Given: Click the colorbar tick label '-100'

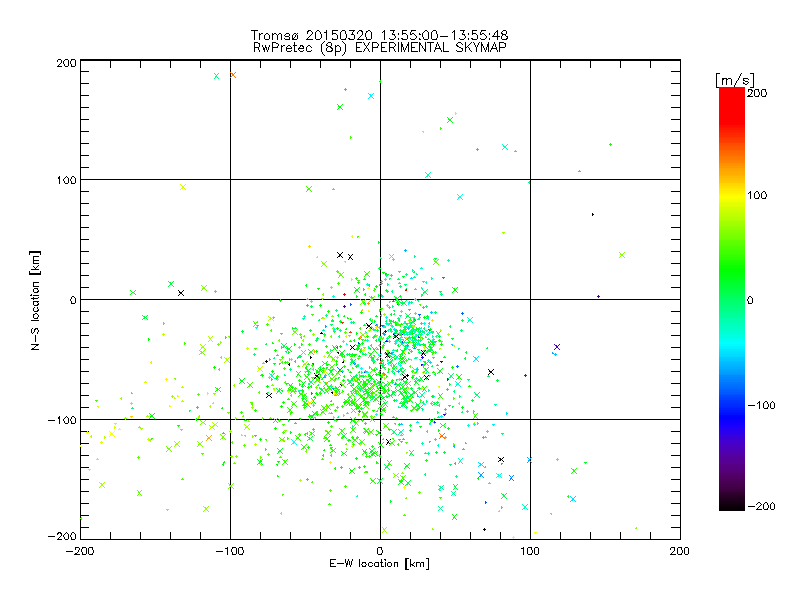Looking at the screenshot, I should [x=761, y=406].
